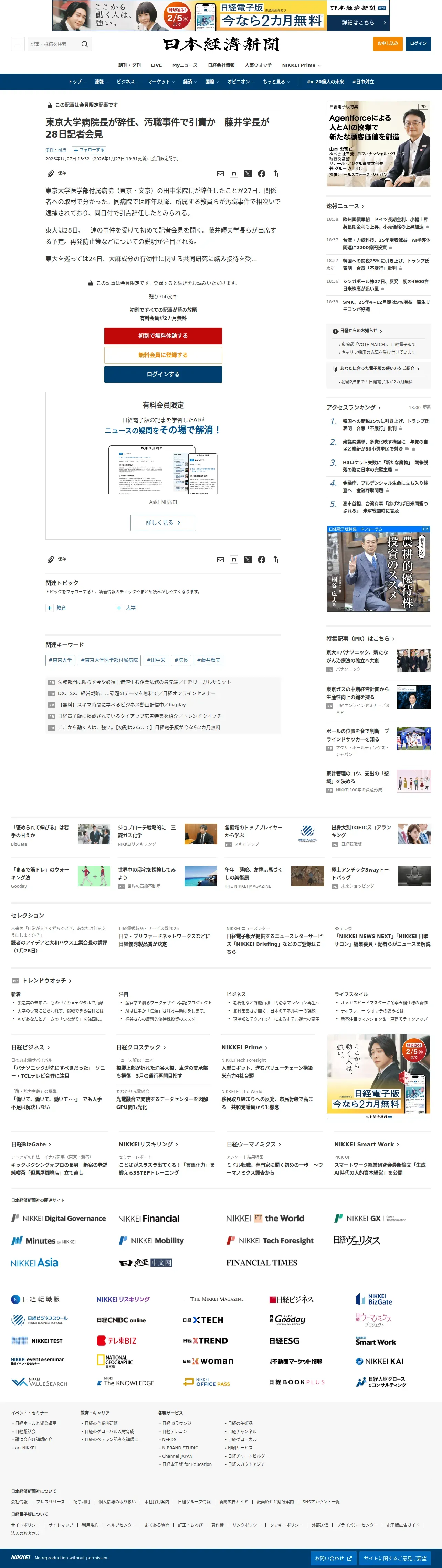
Task: Expand the NIKKEI Prime dropdown
Action: coord(301,65)
